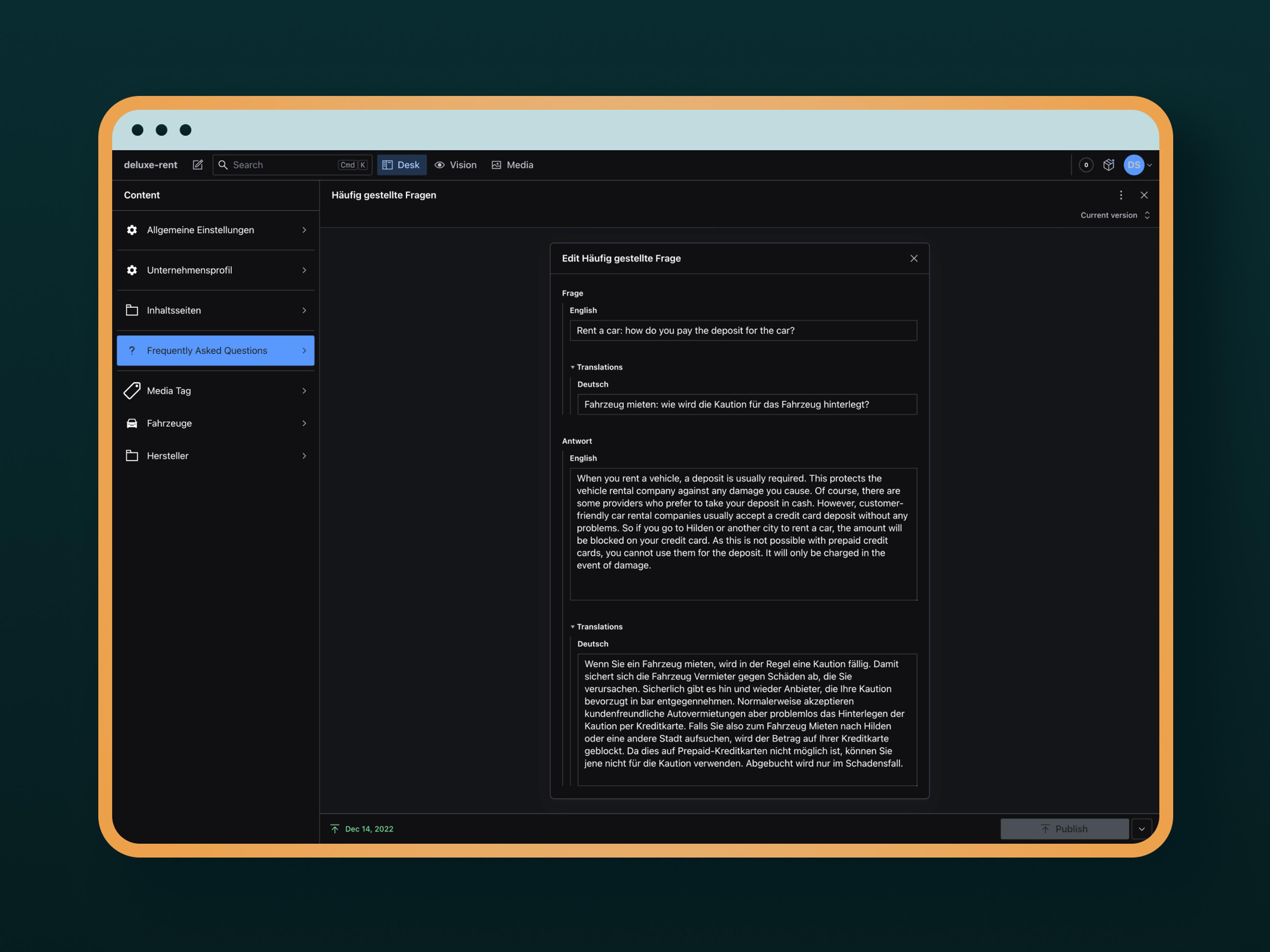This screenshot has height=952, width=1270.
Task: Click the Search input field
Action: (x=281, y=165)
